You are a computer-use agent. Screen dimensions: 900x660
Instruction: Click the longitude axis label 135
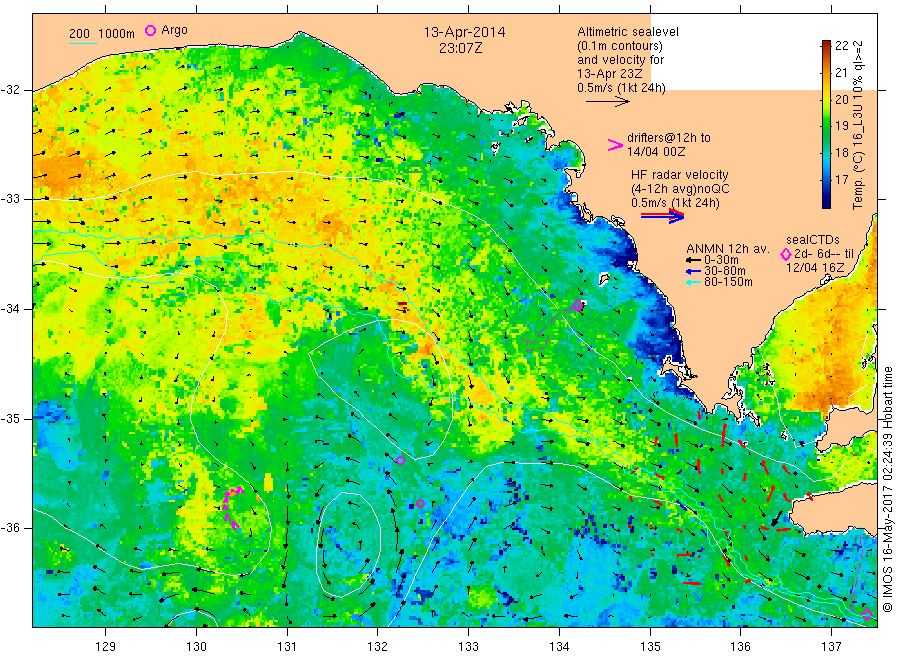pyautogui.click(x=650, y=647)
